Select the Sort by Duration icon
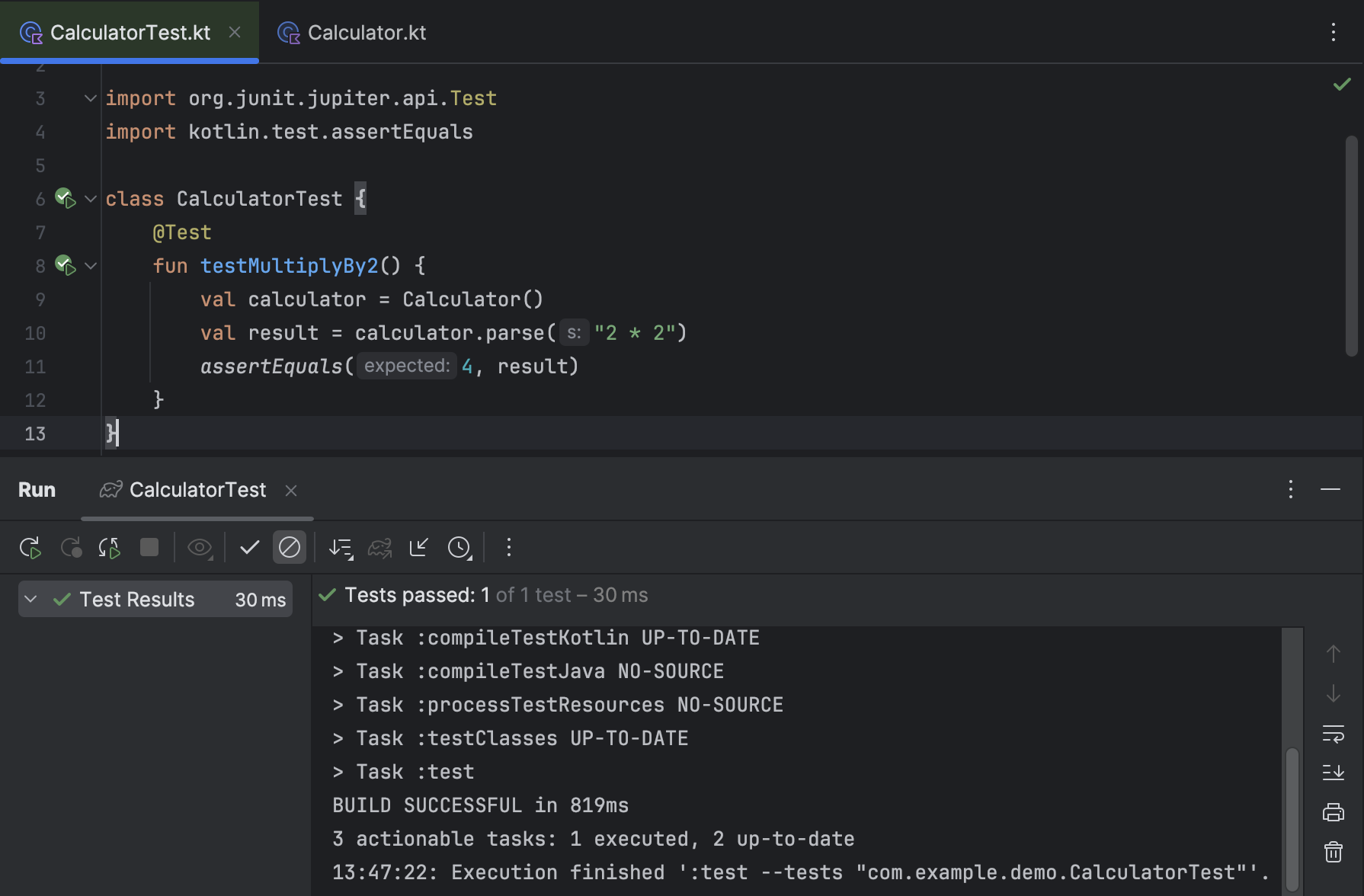1364x896 pixels. (x=341, y=547)
